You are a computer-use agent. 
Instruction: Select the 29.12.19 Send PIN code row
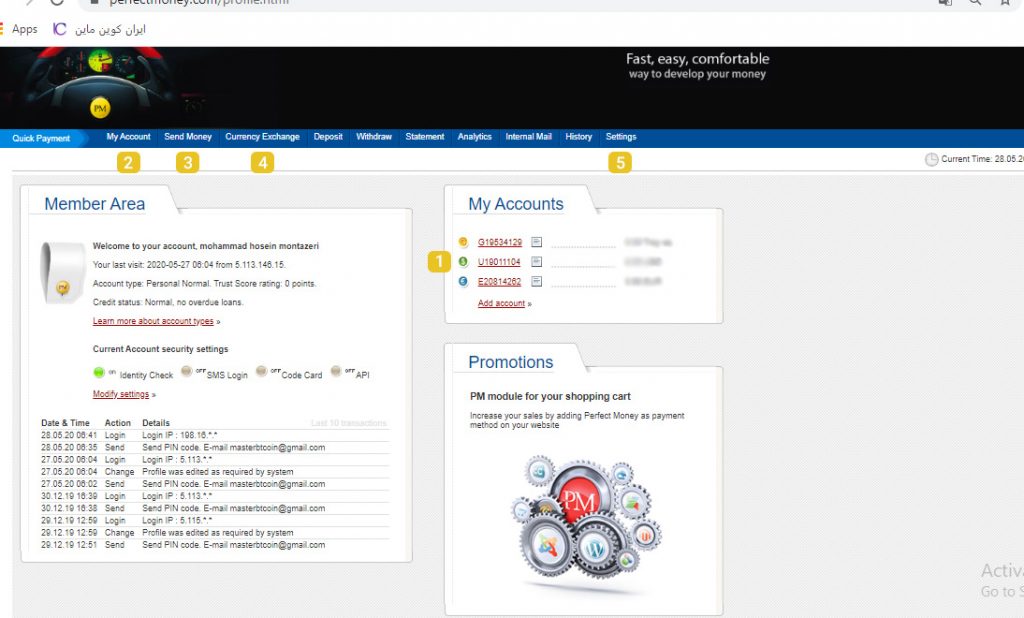(216, 545)
